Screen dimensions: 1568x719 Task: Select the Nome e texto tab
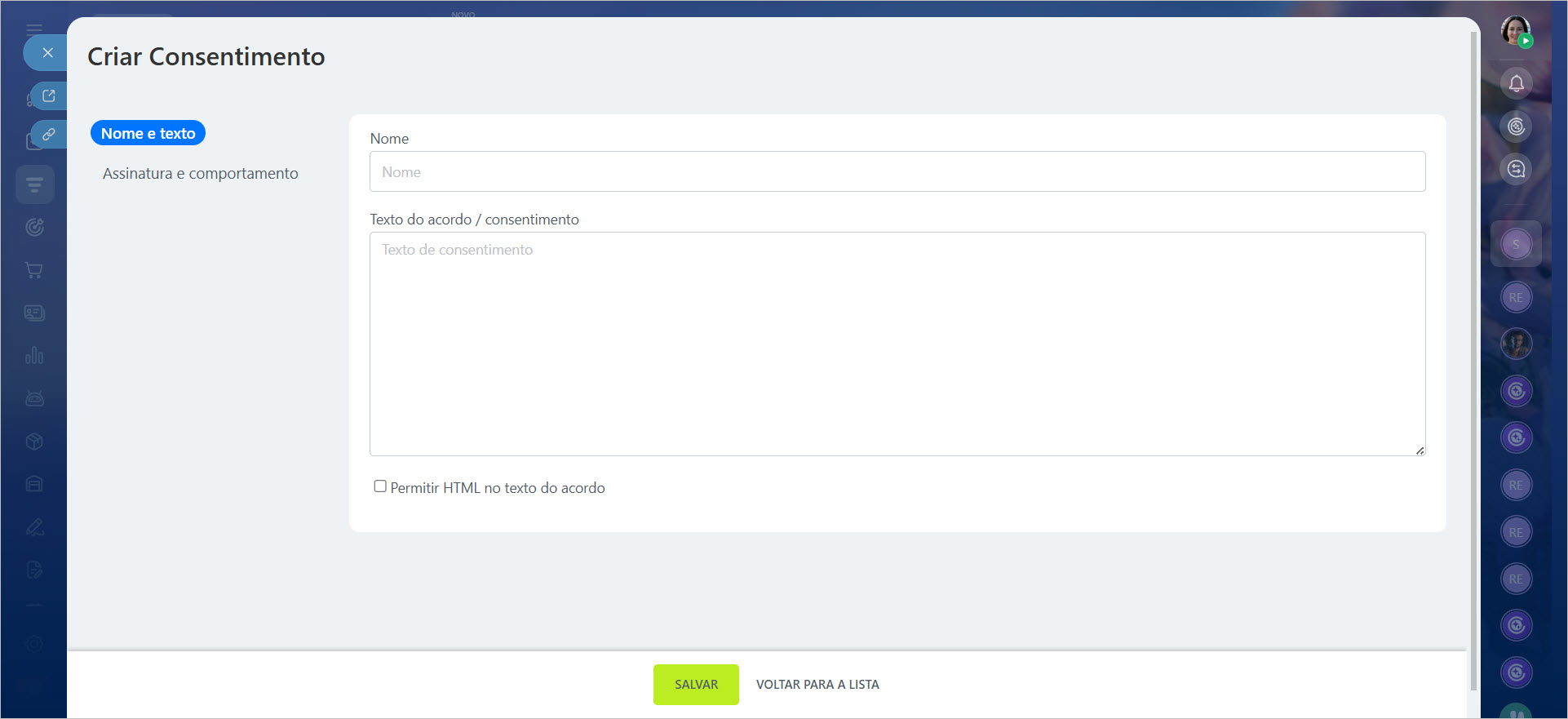pos(148,133)
